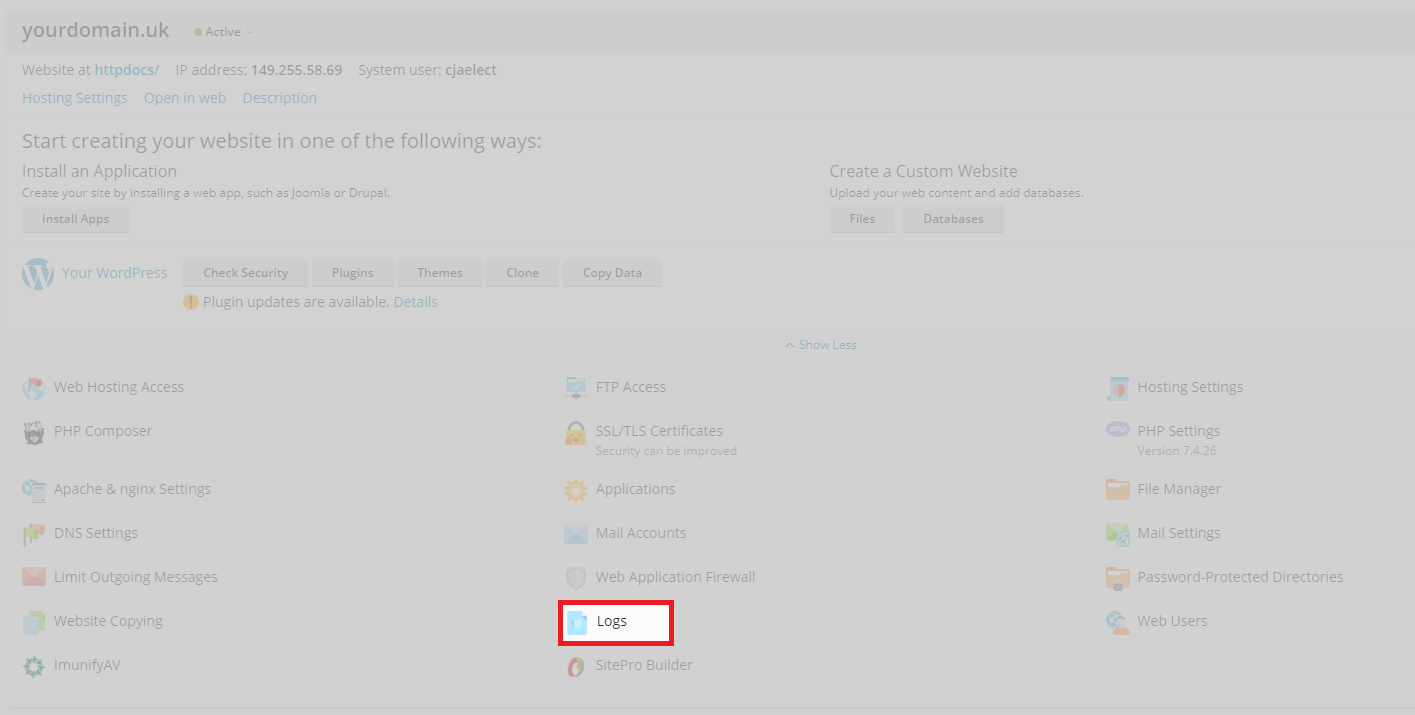Screen dimensions: 1415x715
Task: Click the Mail Accounts envelope icon
Action: pos(576,534)
